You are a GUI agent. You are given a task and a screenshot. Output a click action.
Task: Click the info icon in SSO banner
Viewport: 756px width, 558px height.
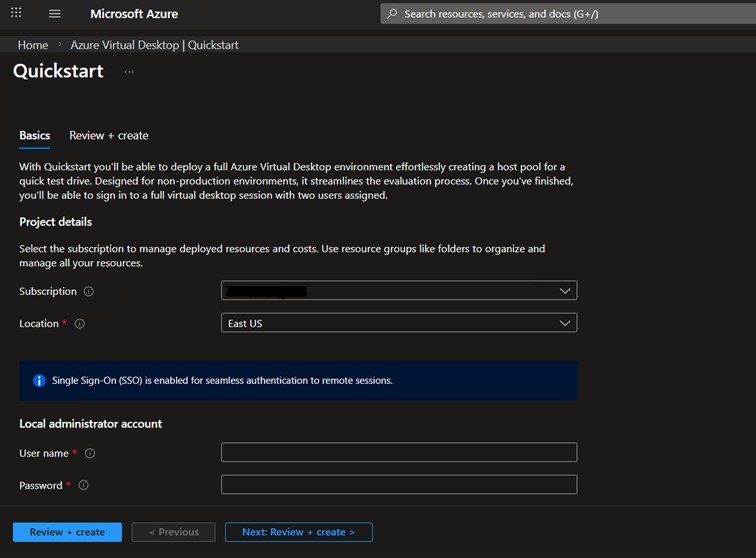[39, 381]
